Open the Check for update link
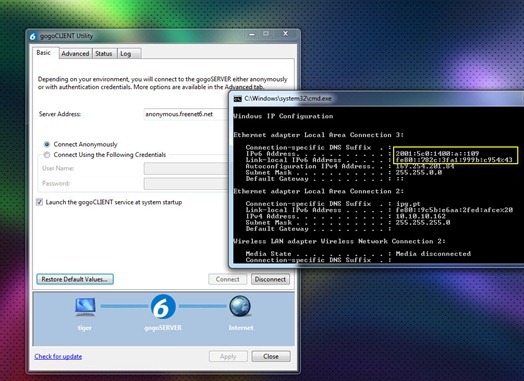 pos(58,356)
